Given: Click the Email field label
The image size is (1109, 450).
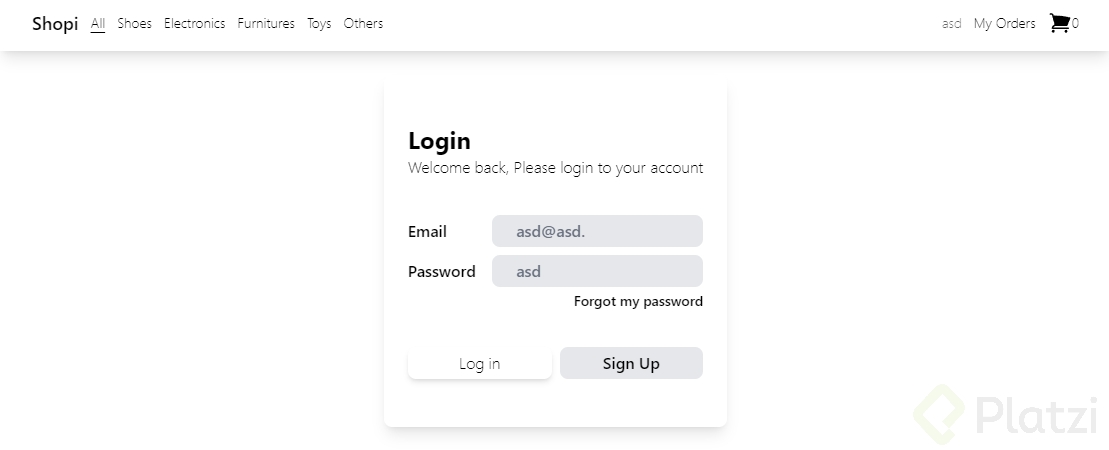Looking at the screenshot, I should [427, 232].
